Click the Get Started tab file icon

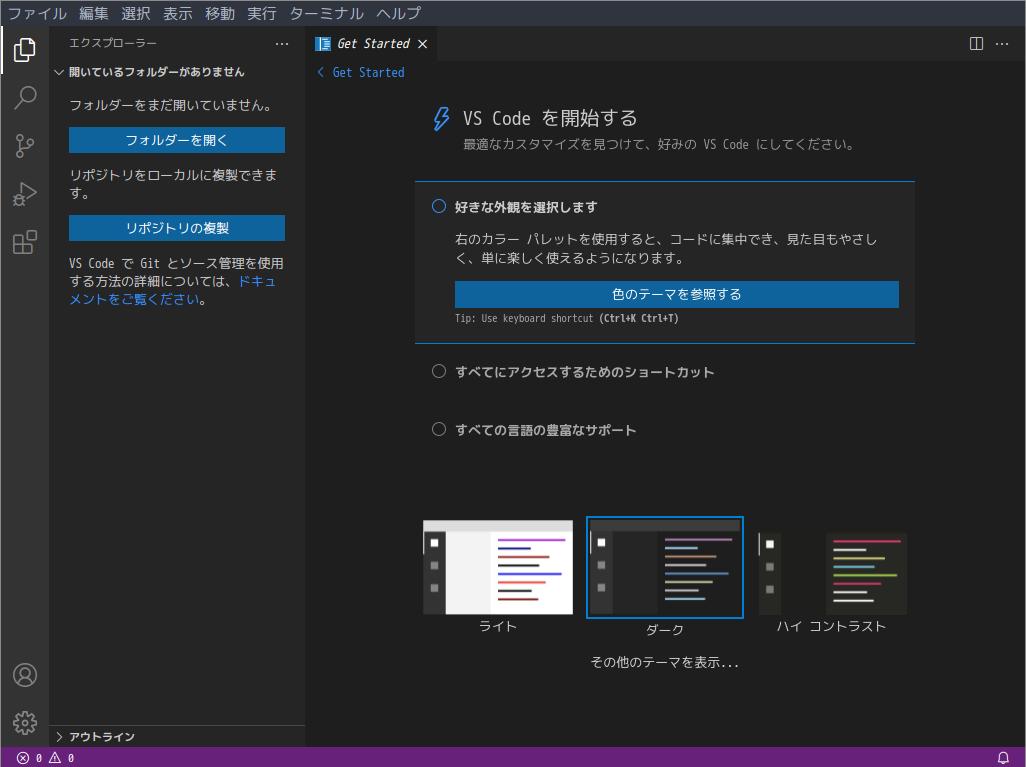(x=323, y=44)
